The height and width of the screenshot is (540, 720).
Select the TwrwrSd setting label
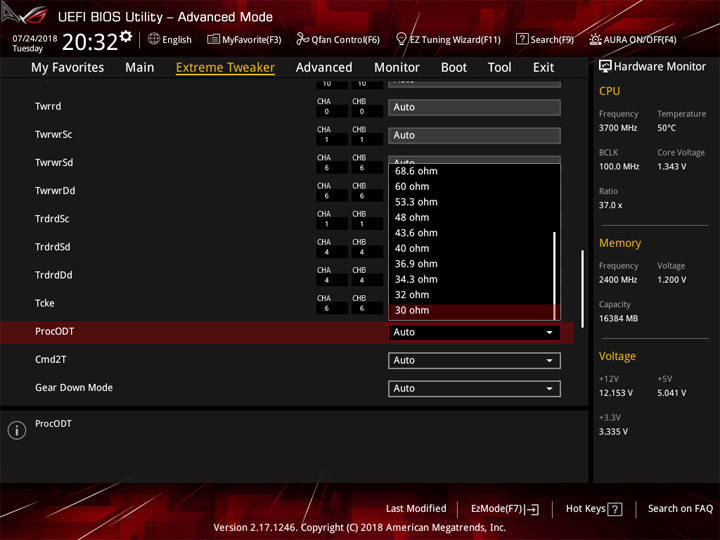coord(54,163)
